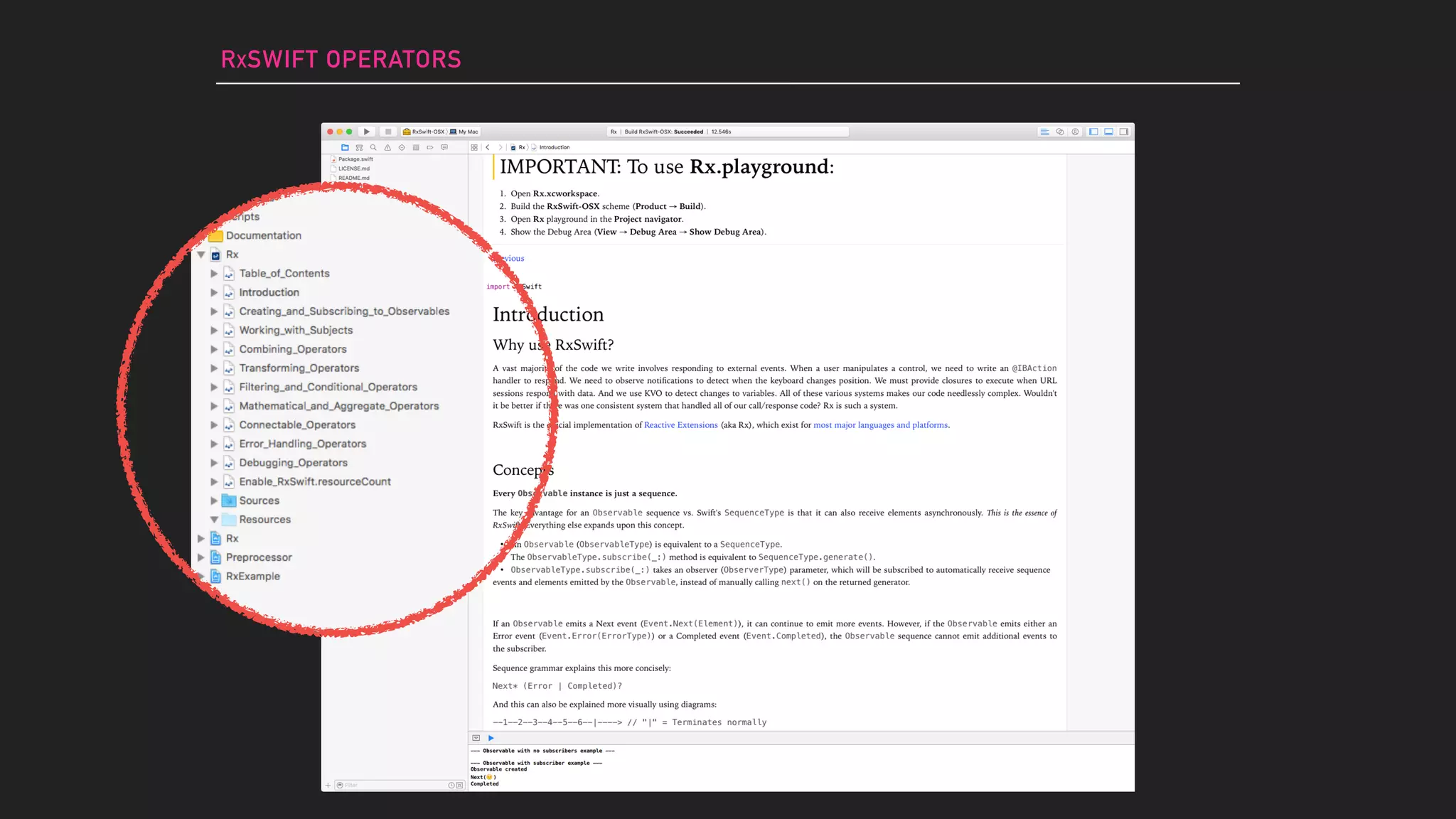Click the related items grid icon
The height and width of the screenshot is (819, 1456).
click(x=474, y=148)
